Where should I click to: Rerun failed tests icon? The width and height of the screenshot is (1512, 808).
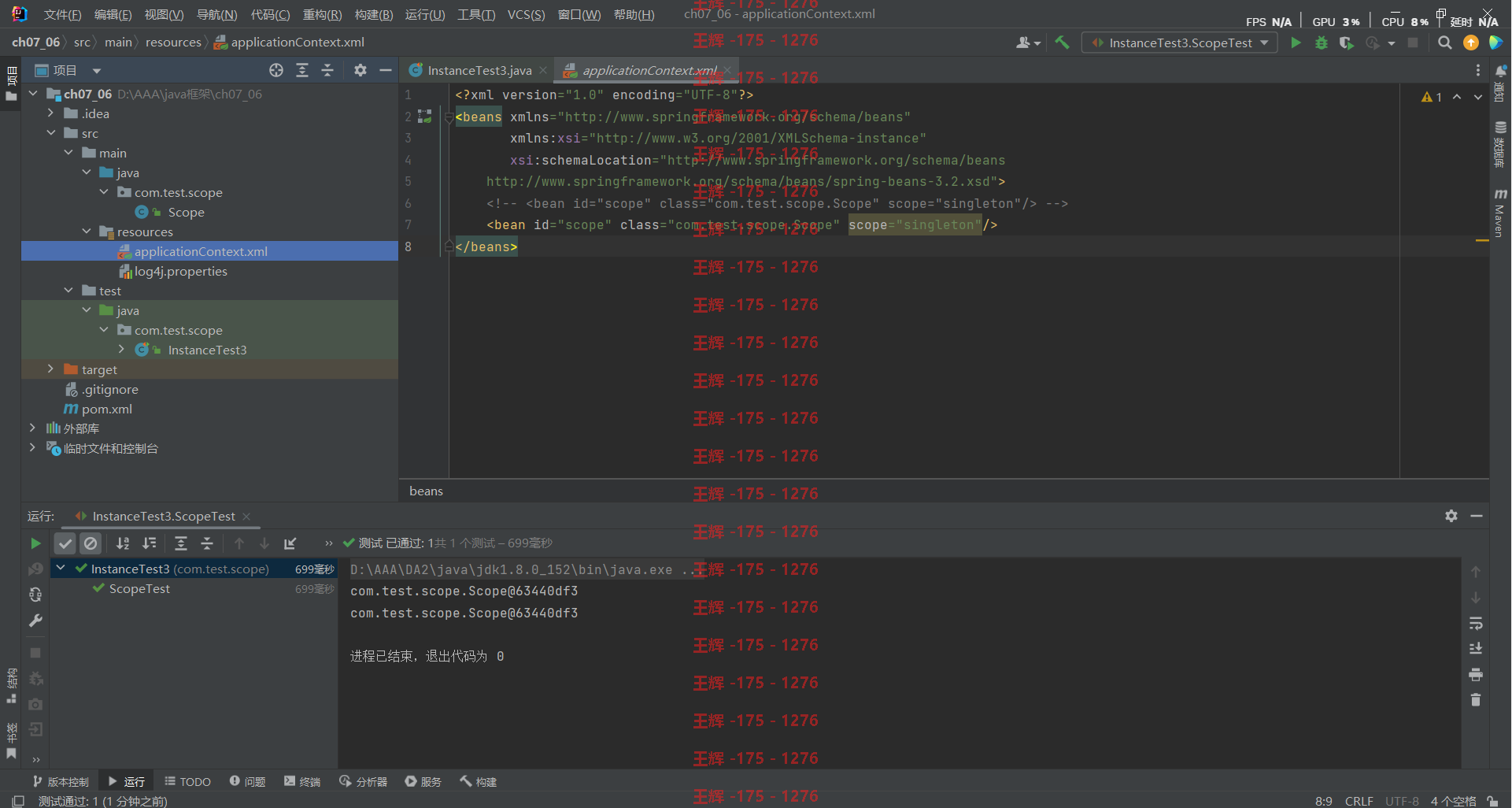coord(35,569)
